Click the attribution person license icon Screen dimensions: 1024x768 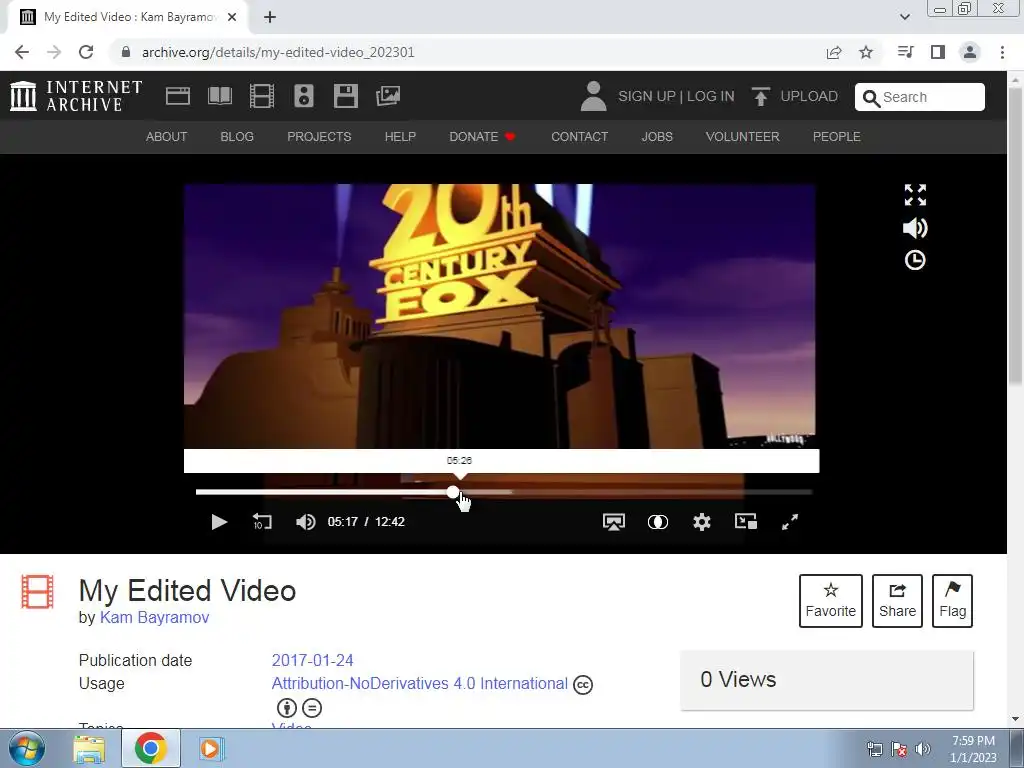coord(287,708)
